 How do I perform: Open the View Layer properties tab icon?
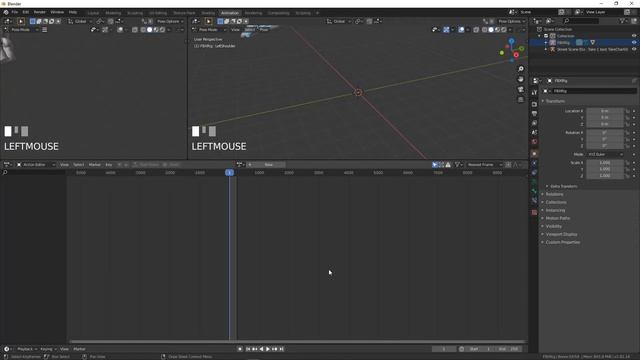point(534,123)
